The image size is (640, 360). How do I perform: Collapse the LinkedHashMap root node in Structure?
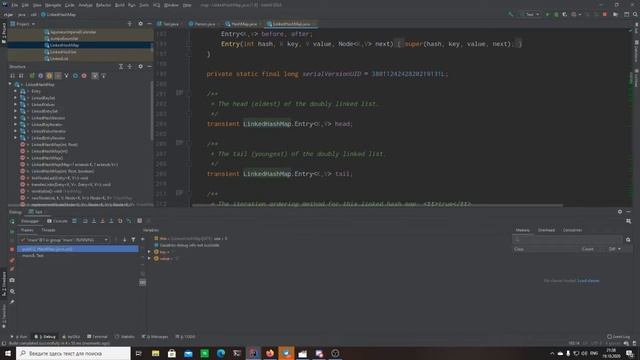click(x=10, y=84)
